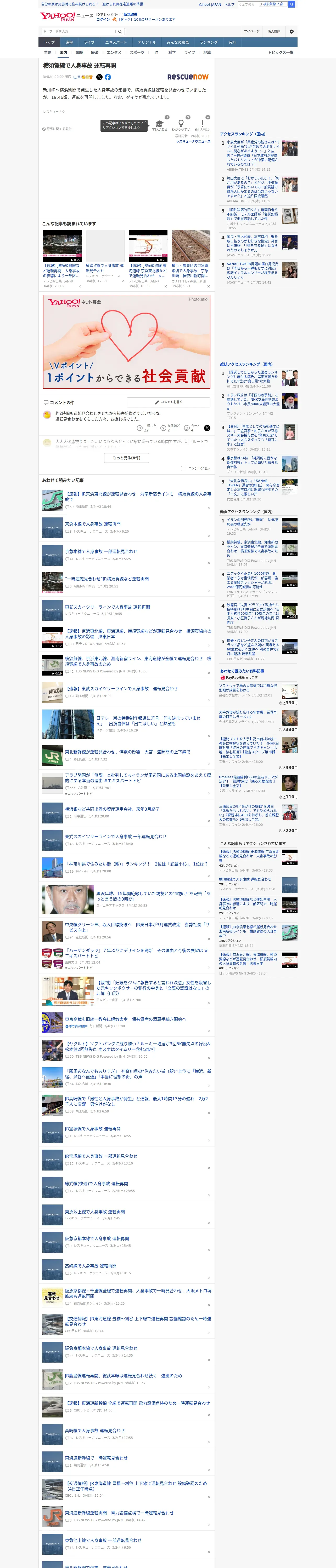Open 日テレ 嵐の特番制作報道 article thumbnail

68,724
